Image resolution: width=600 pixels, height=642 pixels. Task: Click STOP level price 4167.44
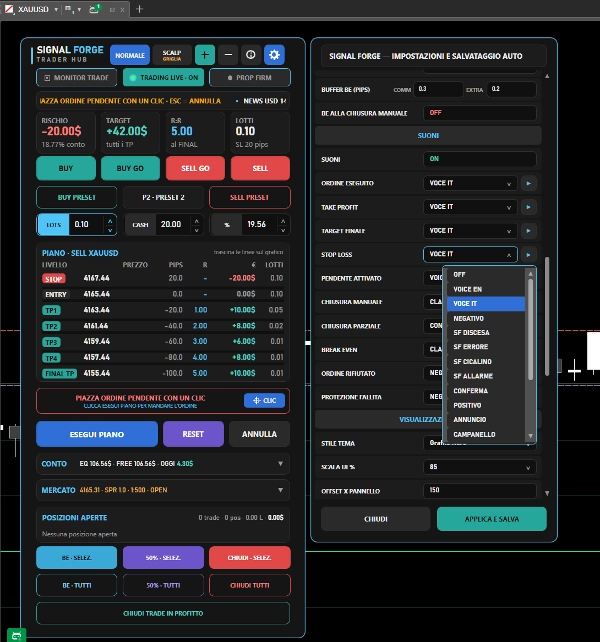click(x=96, y=278)
